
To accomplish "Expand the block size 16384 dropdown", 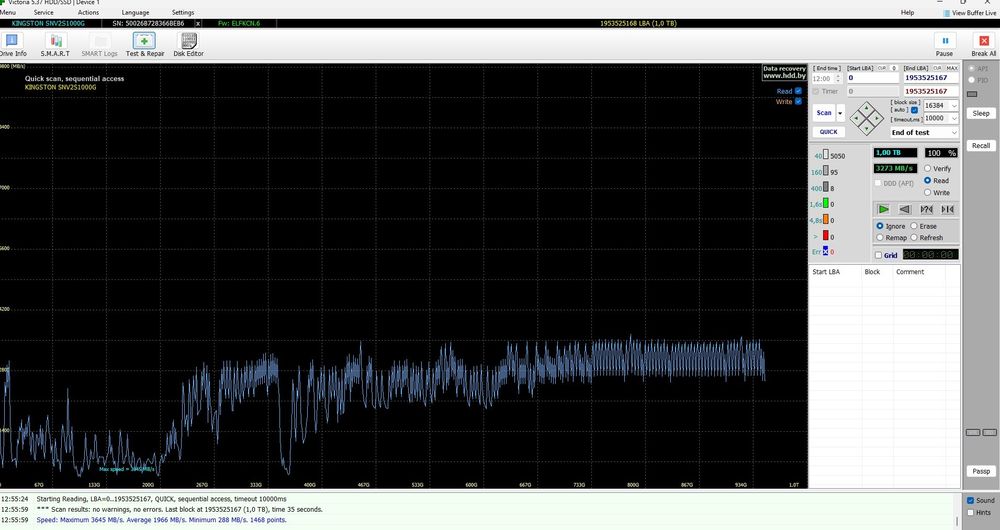I will tap(953, 105).
